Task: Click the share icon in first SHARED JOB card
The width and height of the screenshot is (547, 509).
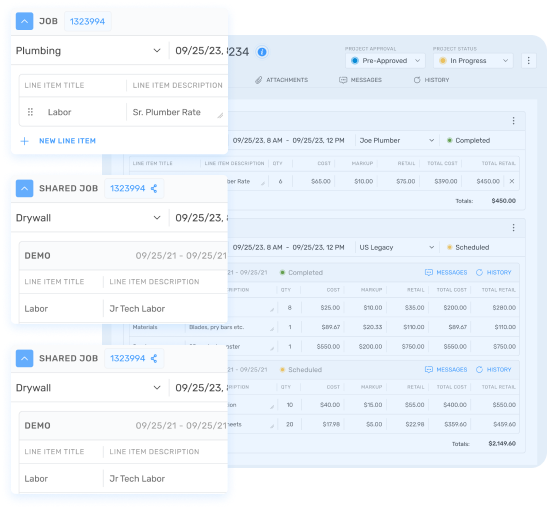Action: tap(154, 188)
